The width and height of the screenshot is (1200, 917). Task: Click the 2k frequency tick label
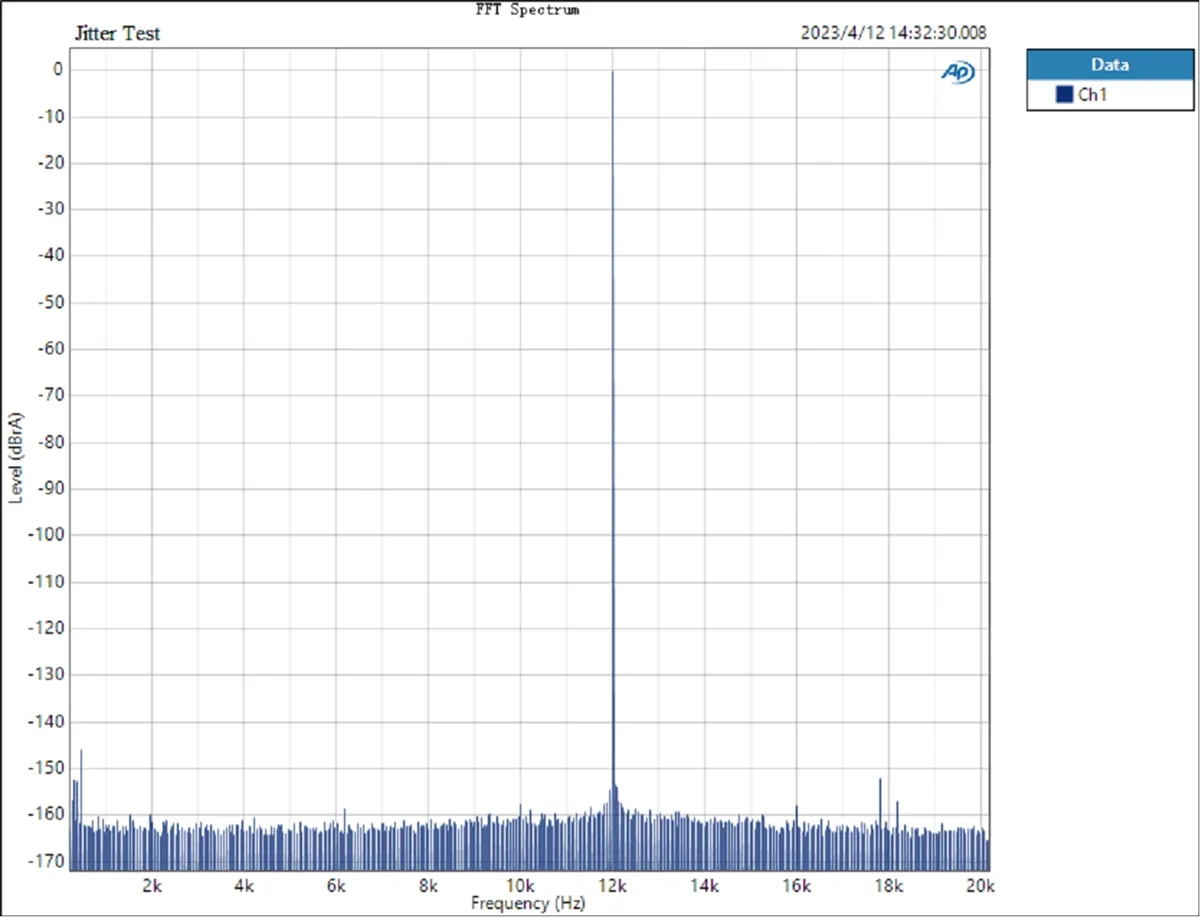pyautogui.click(x=152, y=885)
